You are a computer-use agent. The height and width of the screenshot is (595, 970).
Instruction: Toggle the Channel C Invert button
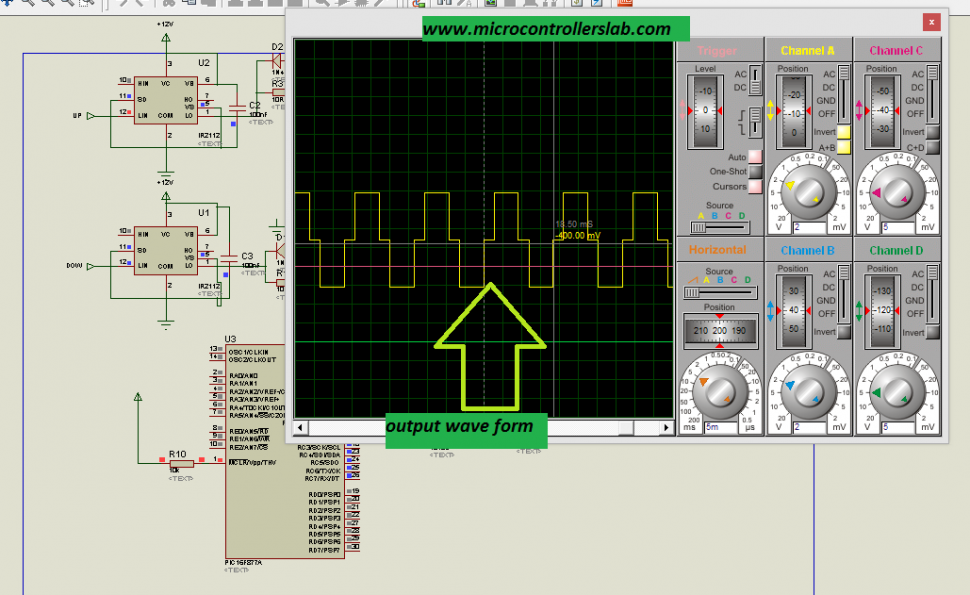coord(933,132)
